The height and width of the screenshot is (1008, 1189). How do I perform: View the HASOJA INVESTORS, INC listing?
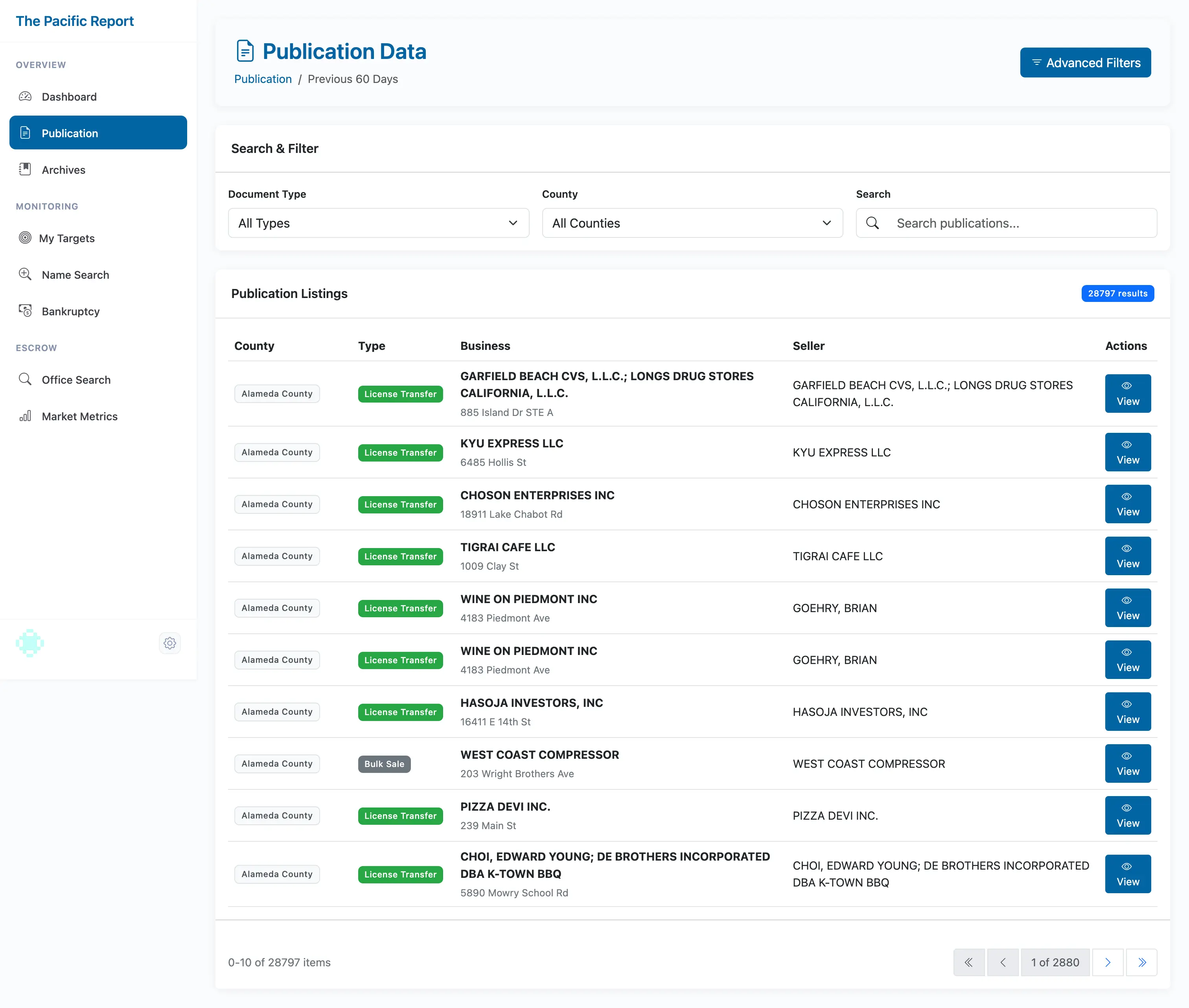(1128, 712)
